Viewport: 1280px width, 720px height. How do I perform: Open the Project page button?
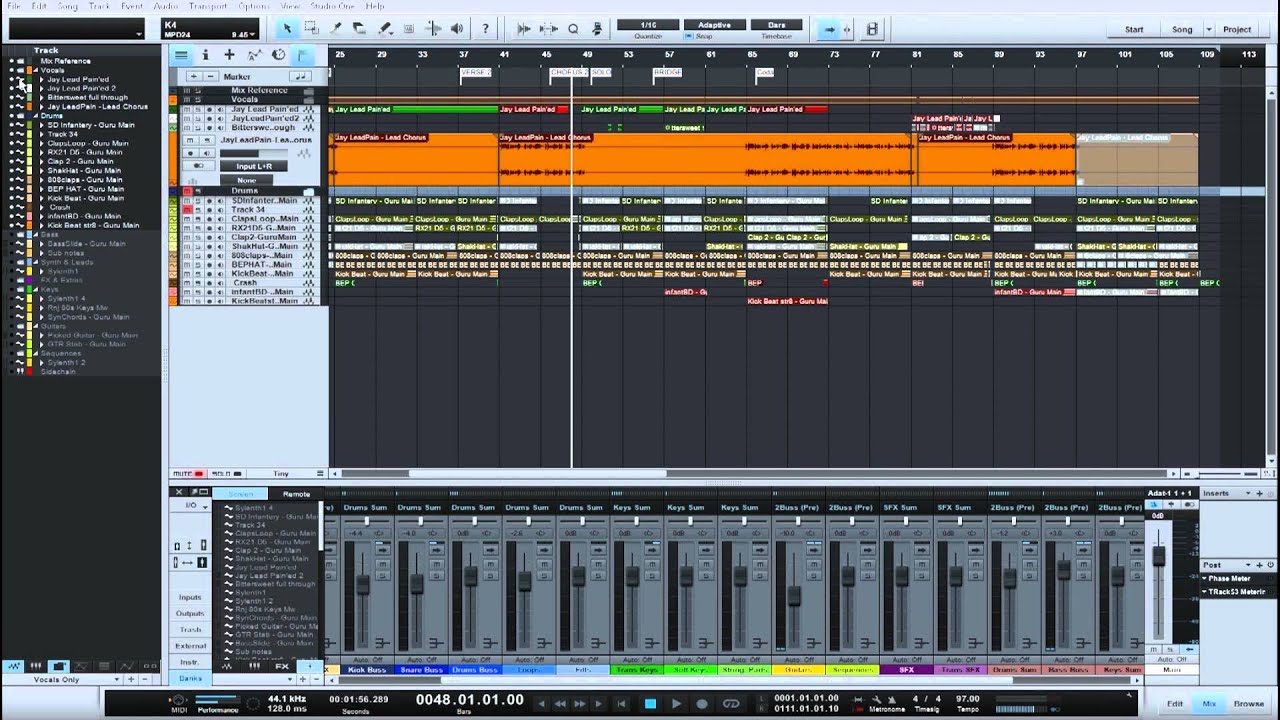click(x=1237, y=29)
